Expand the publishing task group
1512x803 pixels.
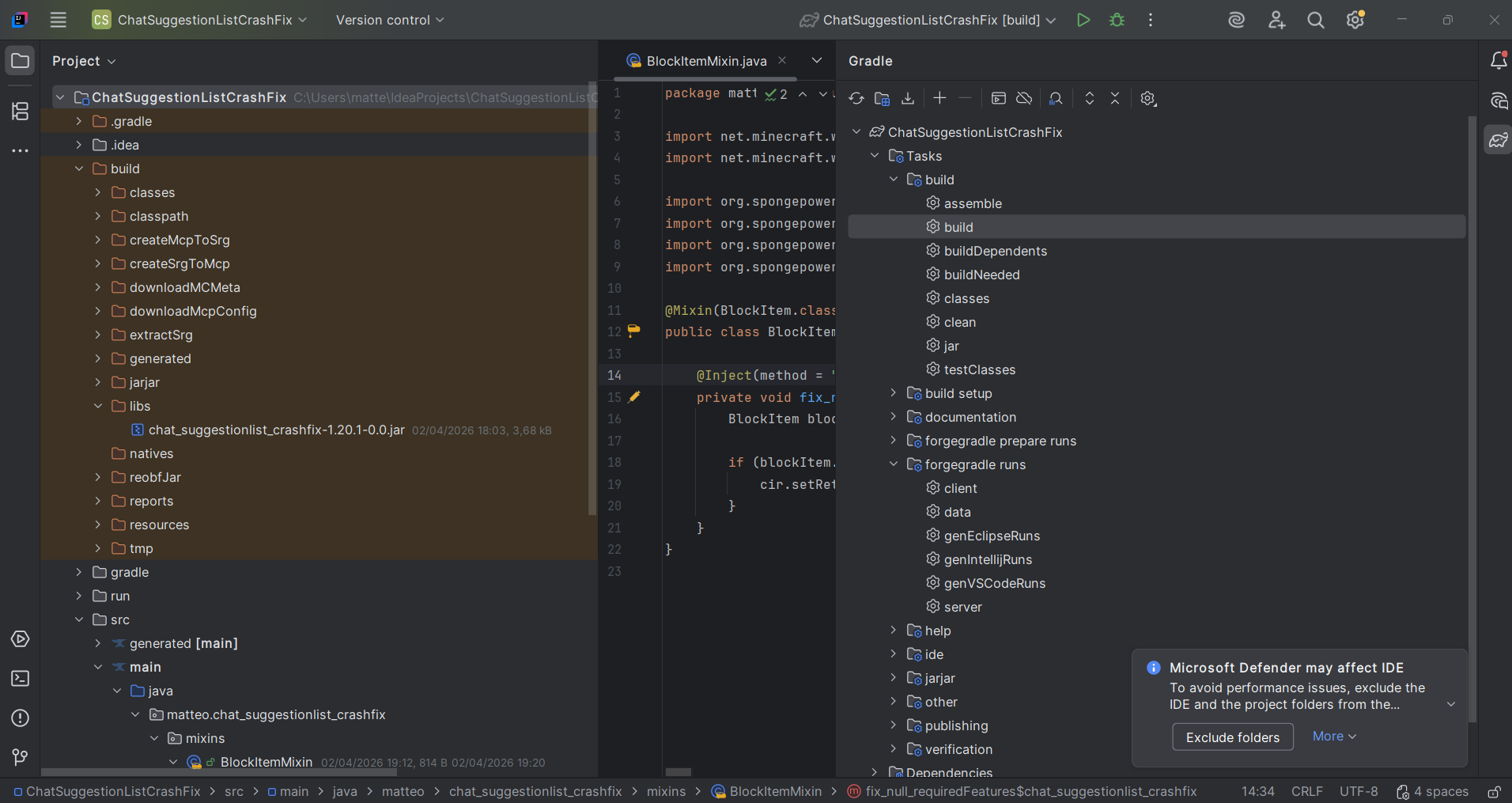point(894,725)
